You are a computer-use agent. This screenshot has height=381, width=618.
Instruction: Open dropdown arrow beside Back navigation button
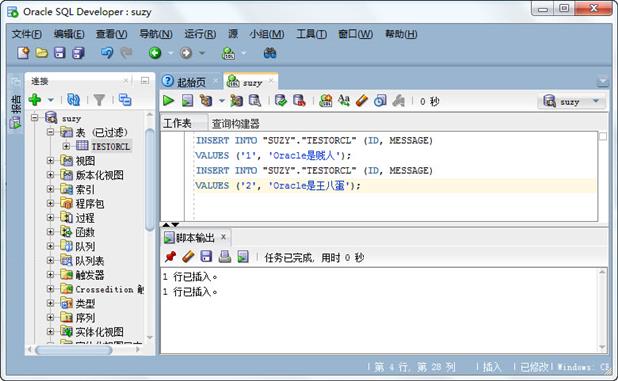(170, 53)
